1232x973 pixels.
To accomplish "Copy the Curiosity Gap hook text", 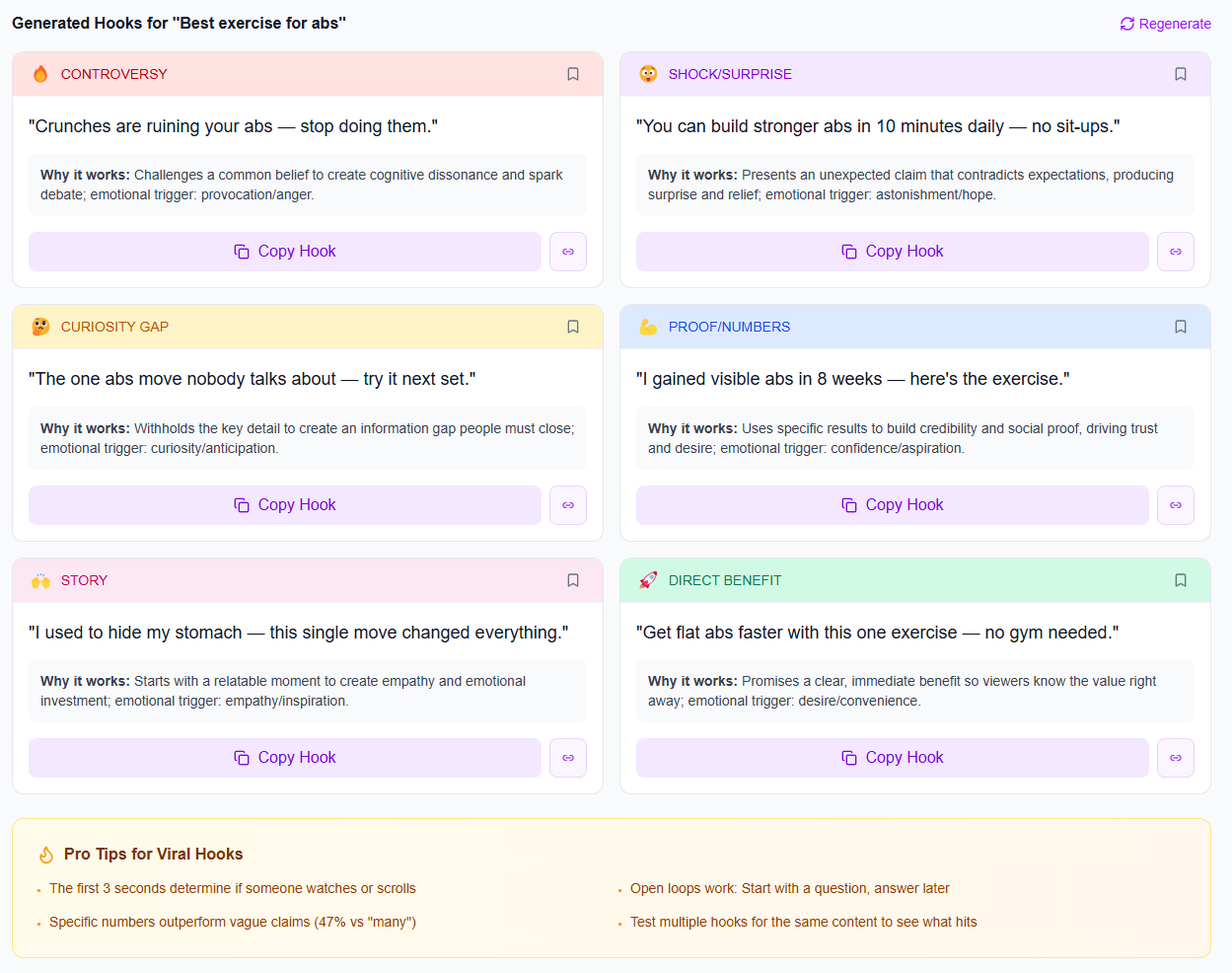I will pos(285,505).
